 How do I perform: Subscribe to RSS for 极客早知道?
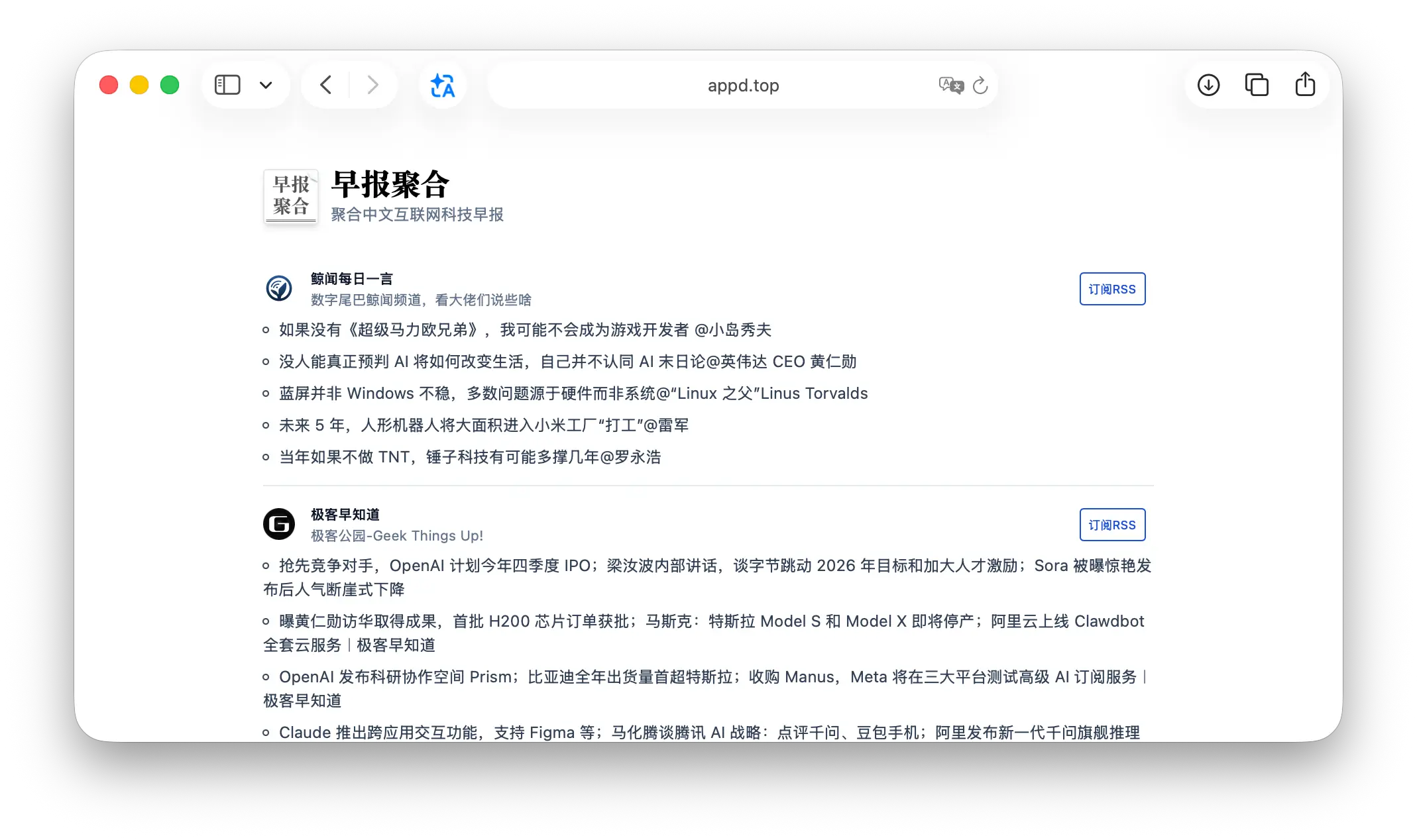coord(1112,525)
